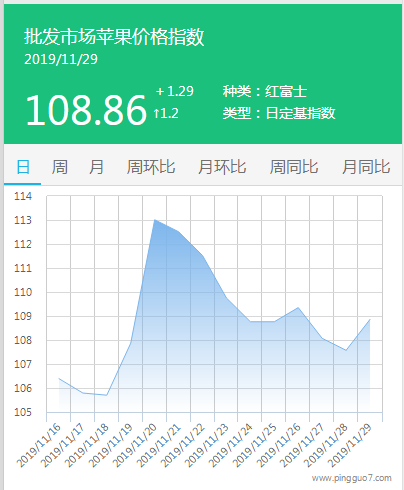This screenshot has height=490, width=404.
Task: Click the 108.86 index value
Action: coord(86,110)
